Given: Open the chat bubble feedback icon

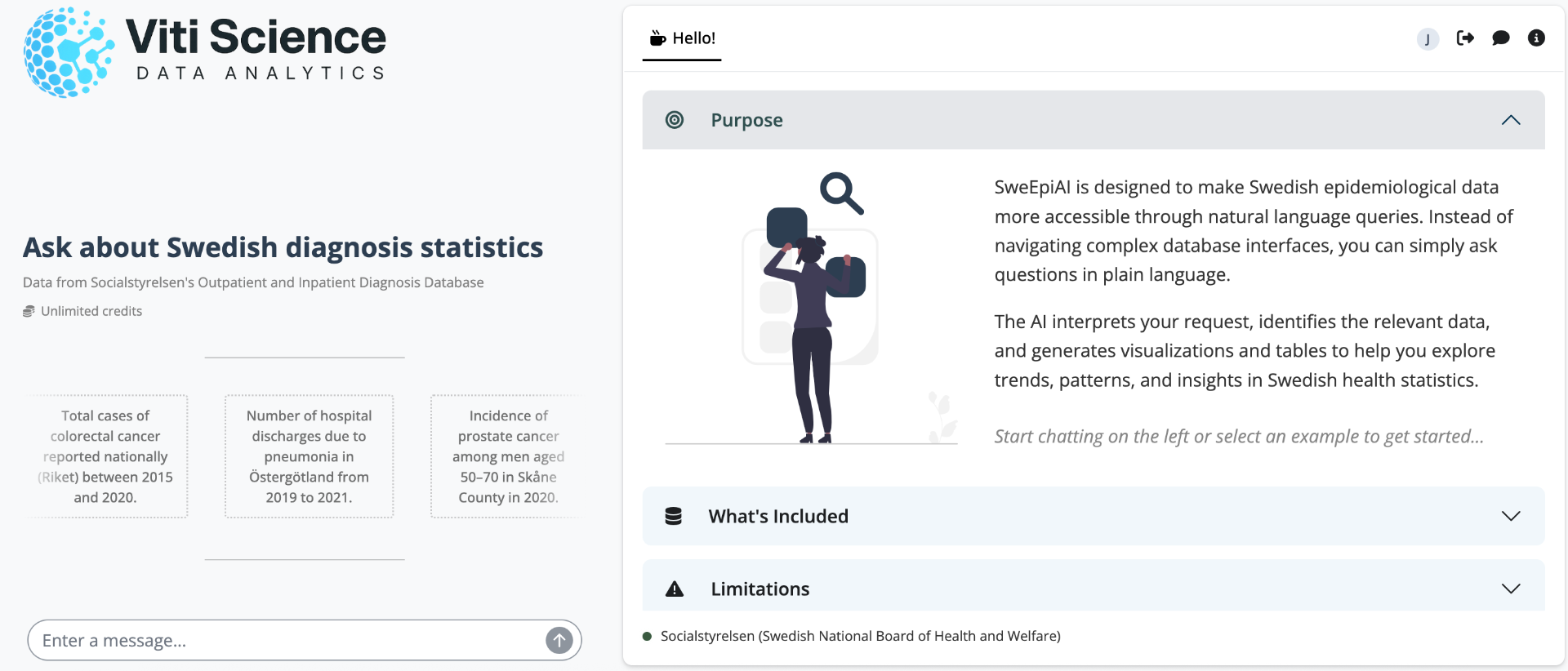Looking at the screenshot, I should point(1501,38).
